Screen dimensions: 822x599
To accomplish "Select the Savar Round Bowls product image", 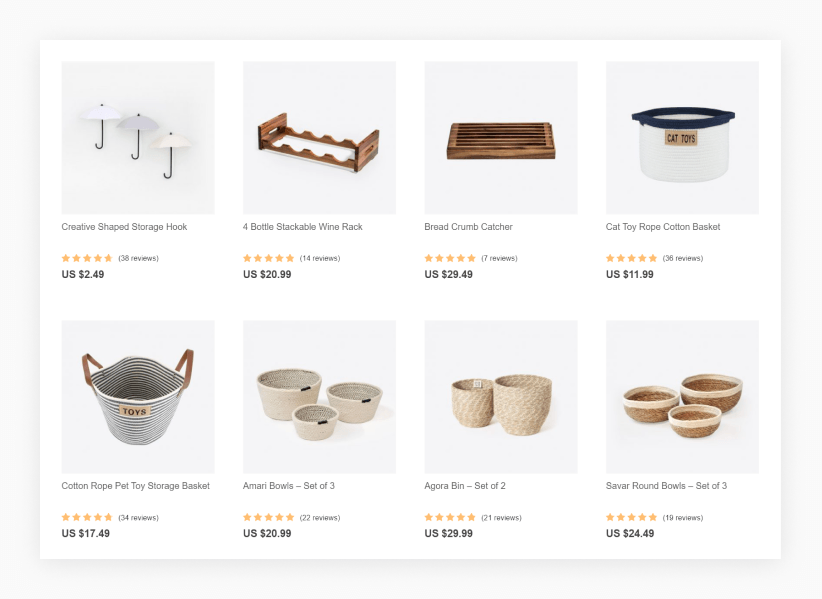I will click(x=682, y=397).
